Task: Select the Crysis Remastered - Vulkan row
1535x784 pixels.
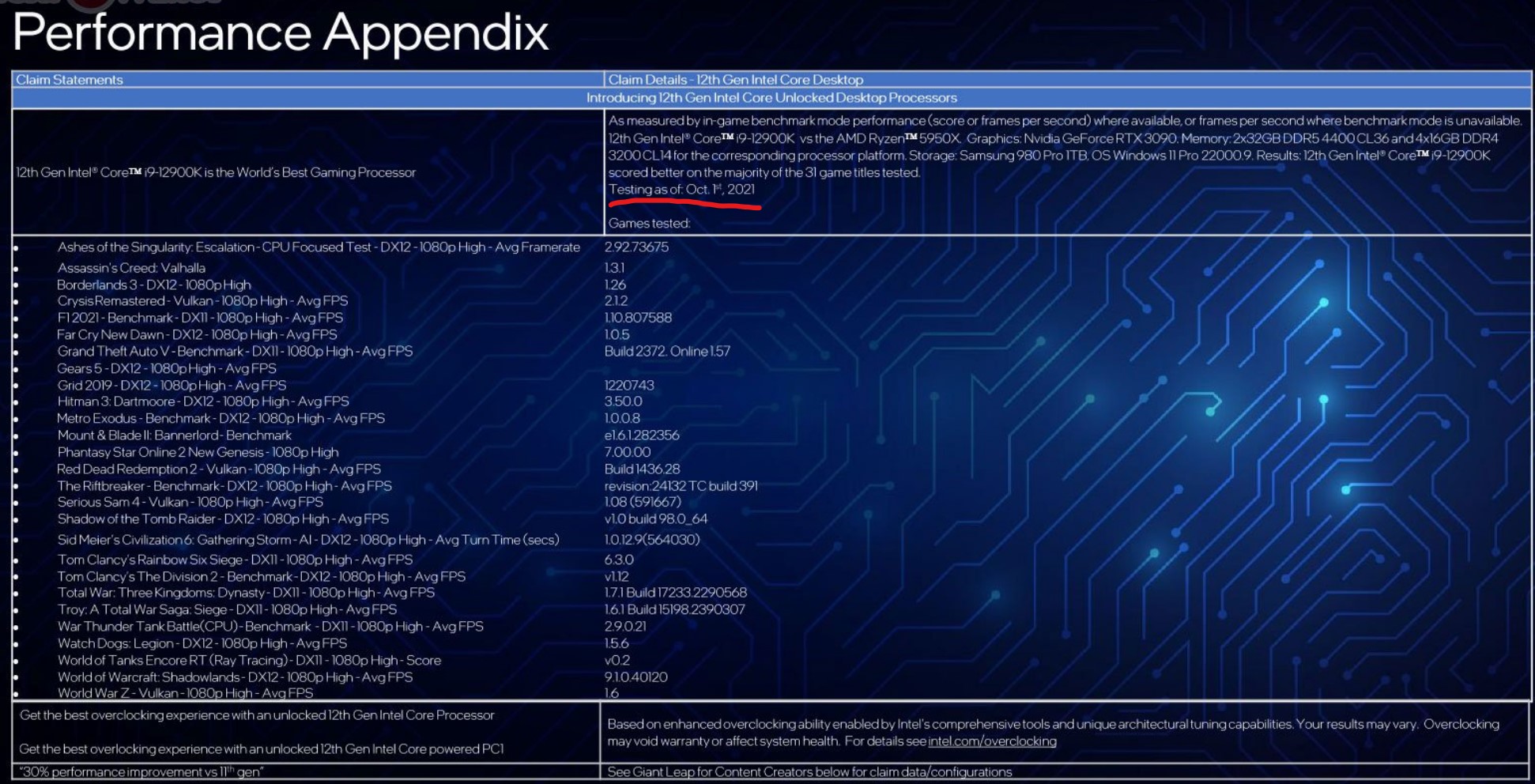Action: tap(202, 301)
